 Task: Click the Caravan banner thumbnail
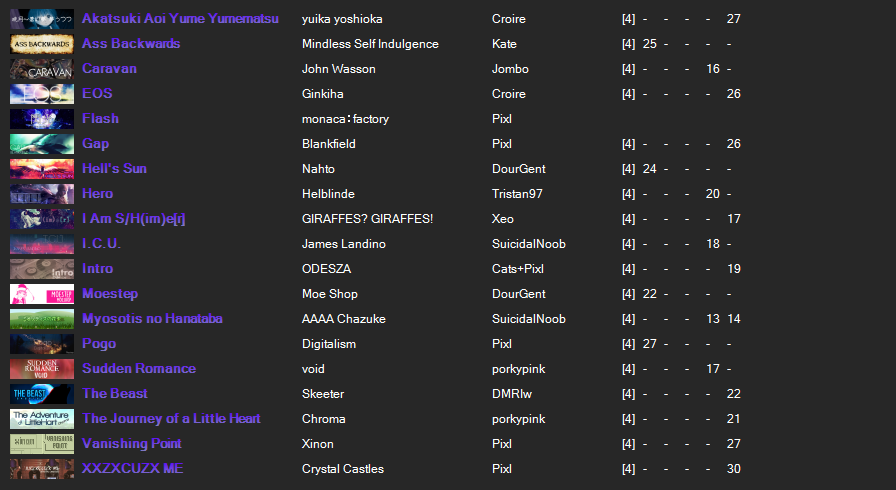[x=41, y=69]
